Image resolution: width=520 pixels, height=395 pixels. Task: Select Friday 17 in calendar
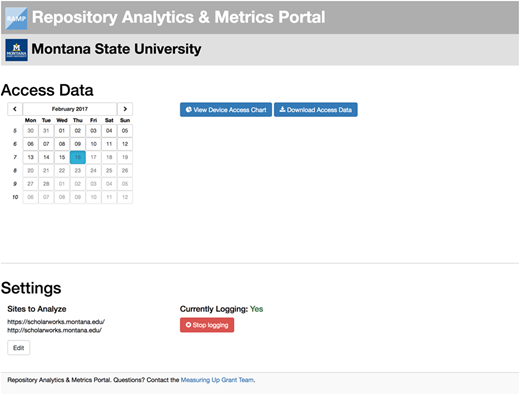93,157
